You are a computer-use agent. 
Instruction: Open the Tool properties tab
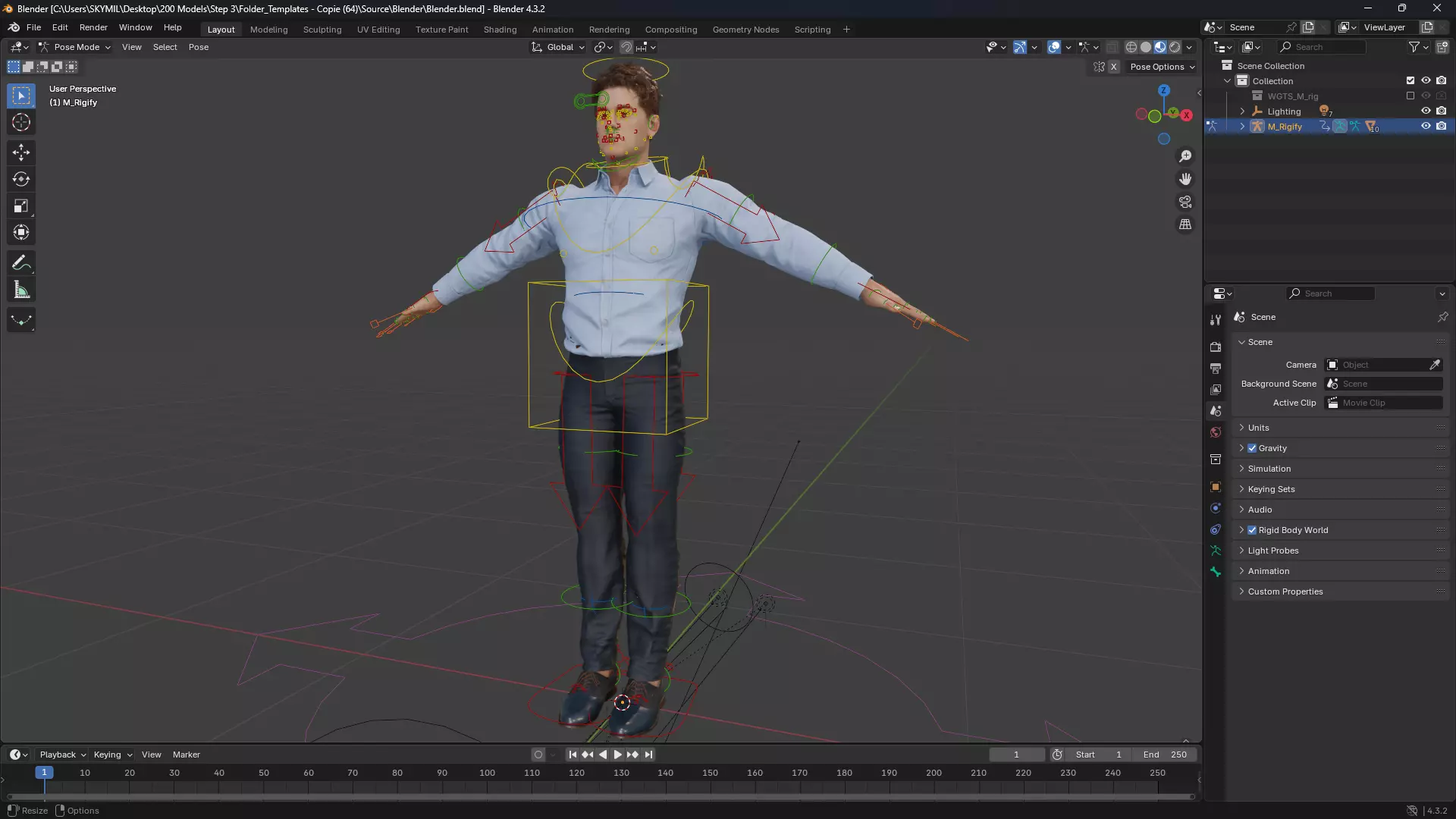[1216, 320]
